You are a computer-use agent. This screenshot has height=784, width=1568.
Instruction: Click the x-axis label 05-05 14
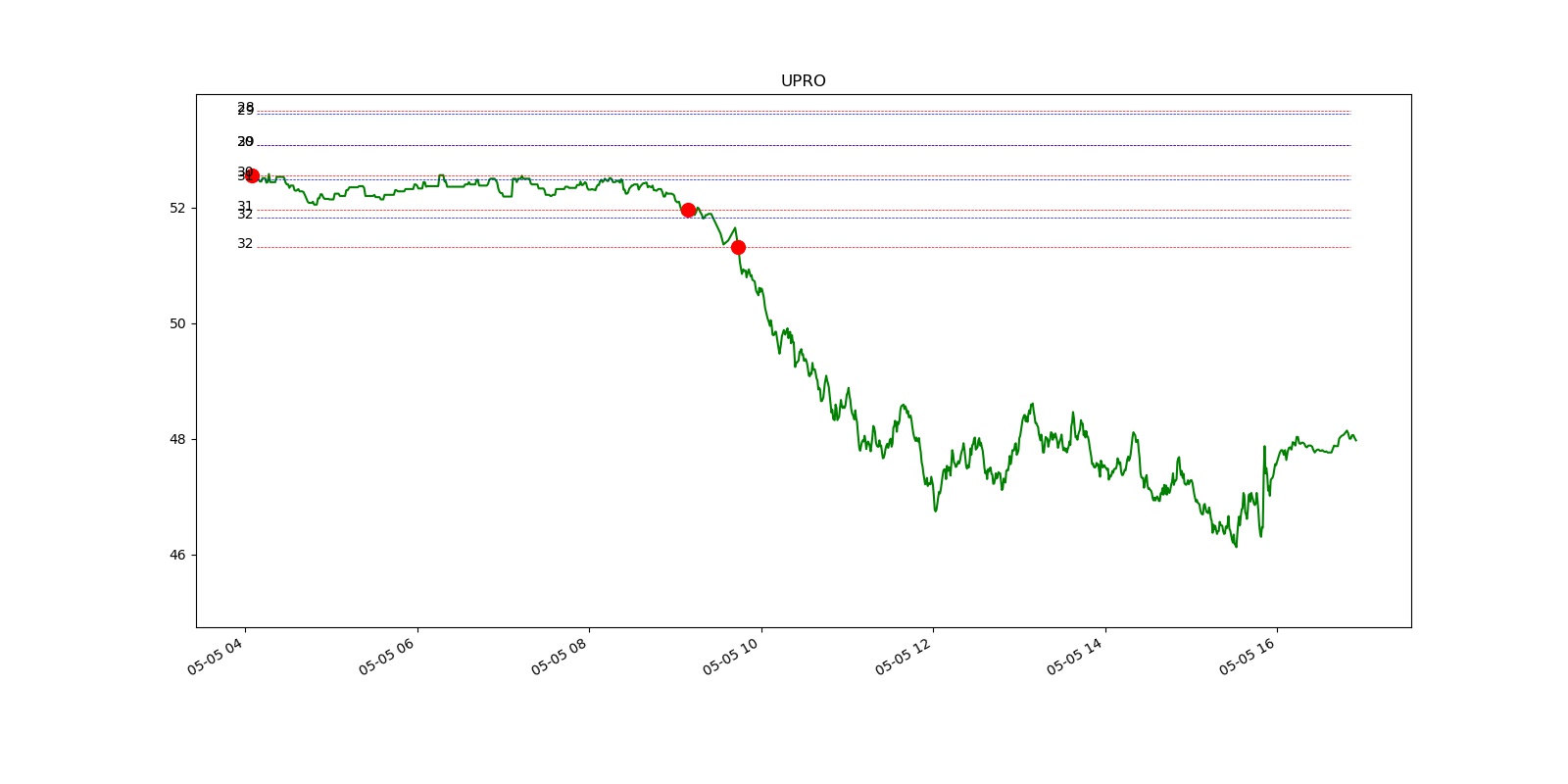click(1075, 657)
